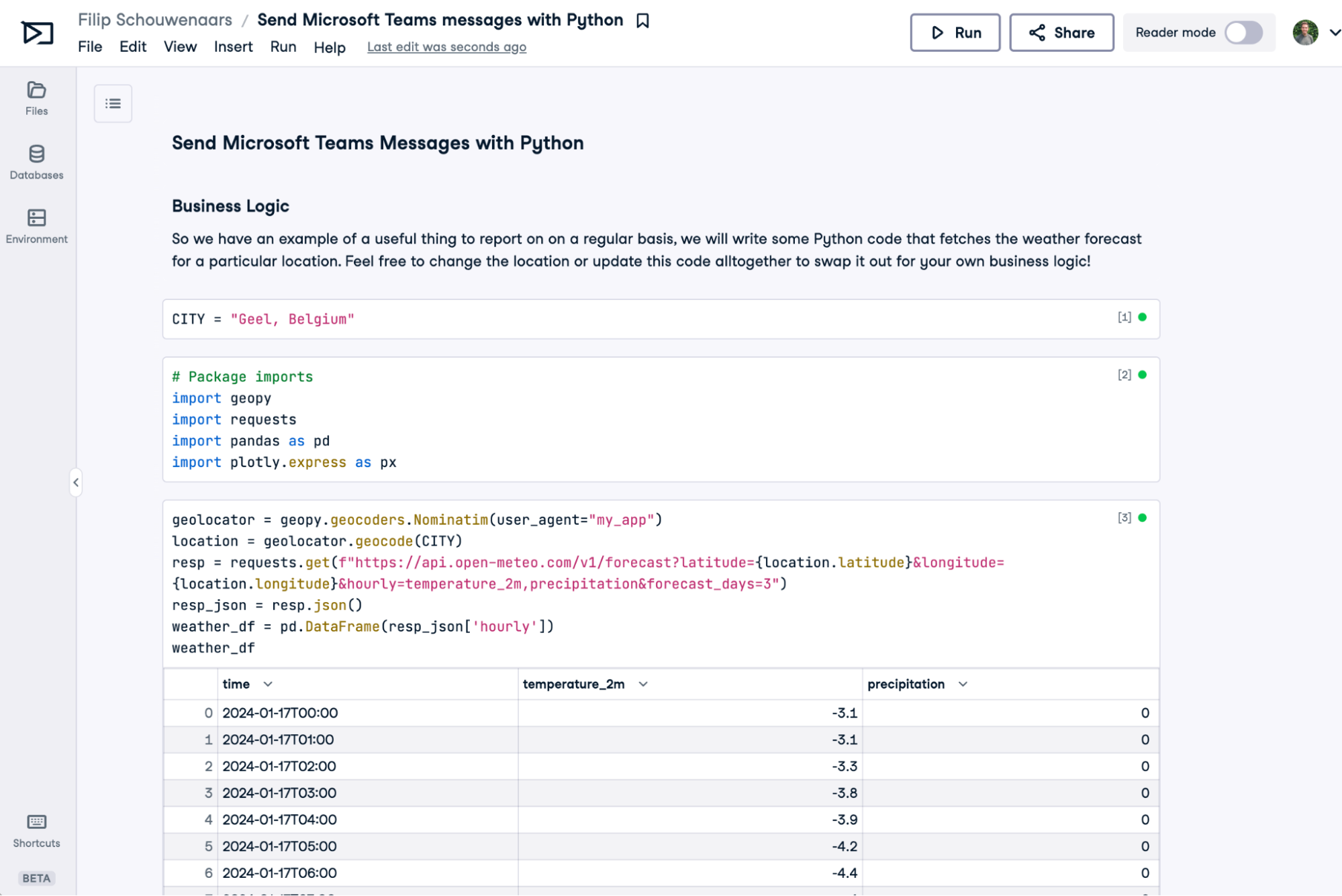Click inside CITY code cell
Viewport: 1342px width, 896px height.
[x=661, y=319]
